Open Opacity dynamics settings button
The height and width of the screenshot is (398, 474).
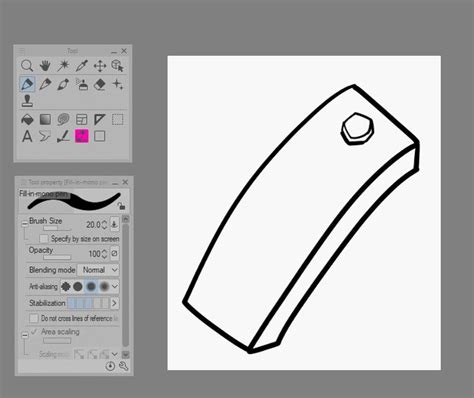(x=114, y=253)
